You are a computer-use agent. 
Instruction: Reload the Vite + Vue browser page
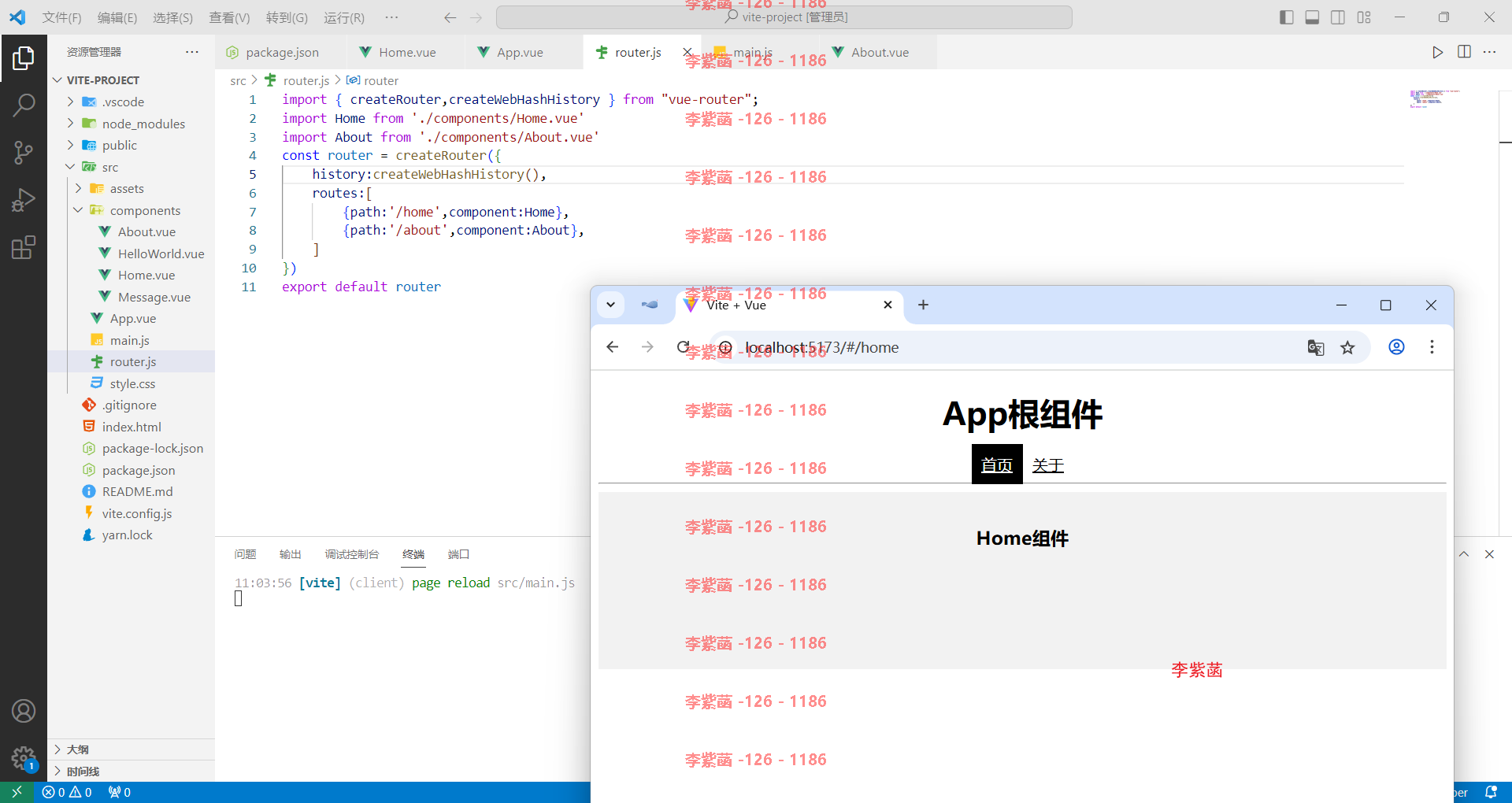click(684, 347)
